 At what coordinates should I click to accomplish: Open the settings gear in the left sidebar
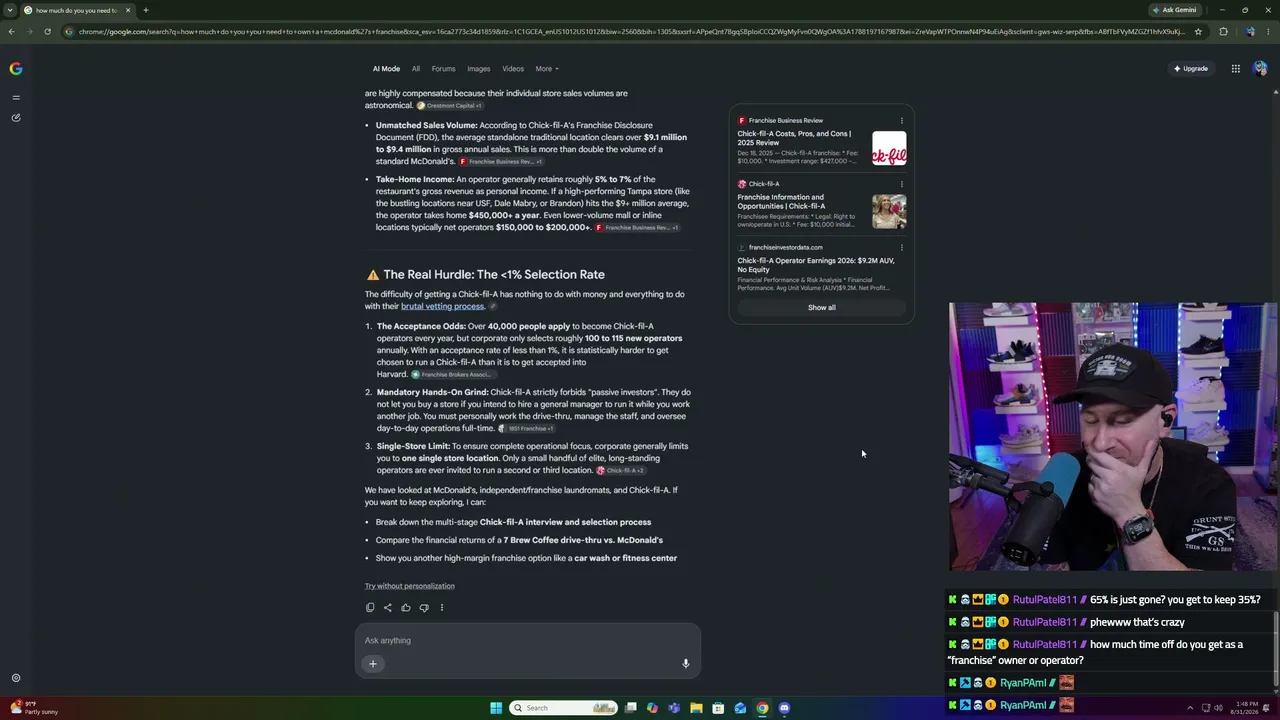[x=15, y=678]
